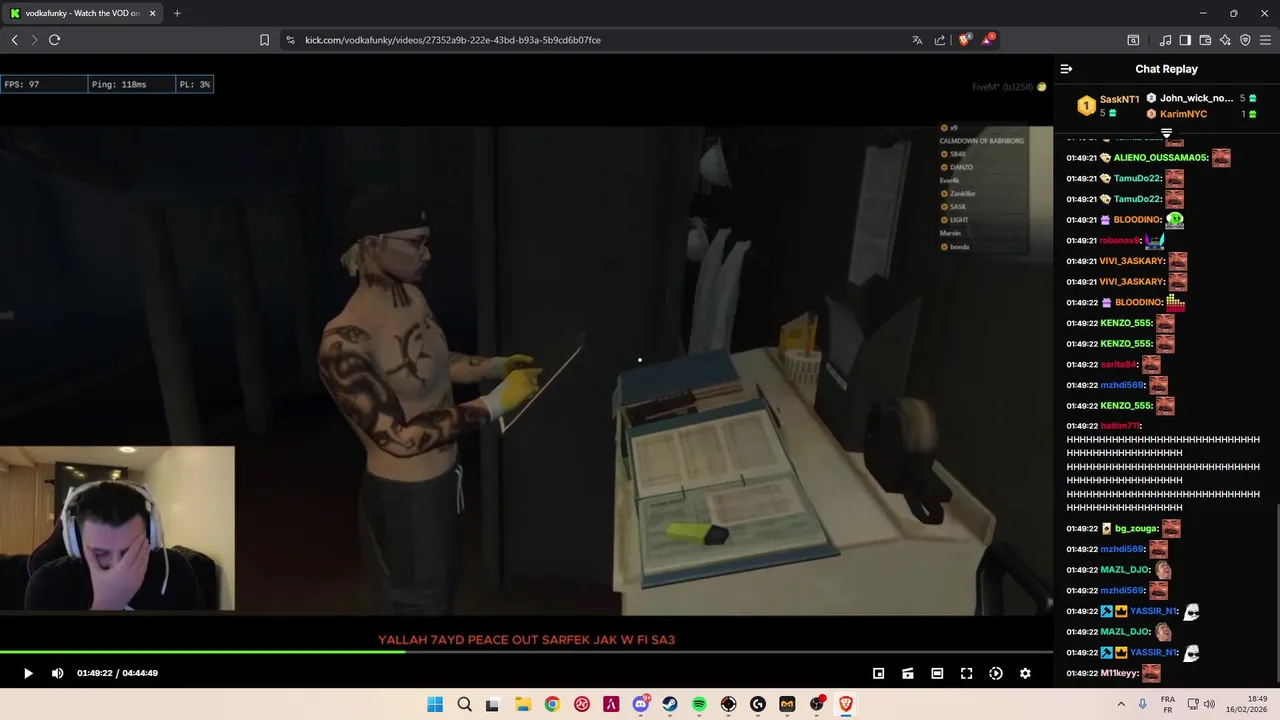Click username hatiim711 in chat
The width and height of the screenshot is (1280, 720).
[1120, 426]
